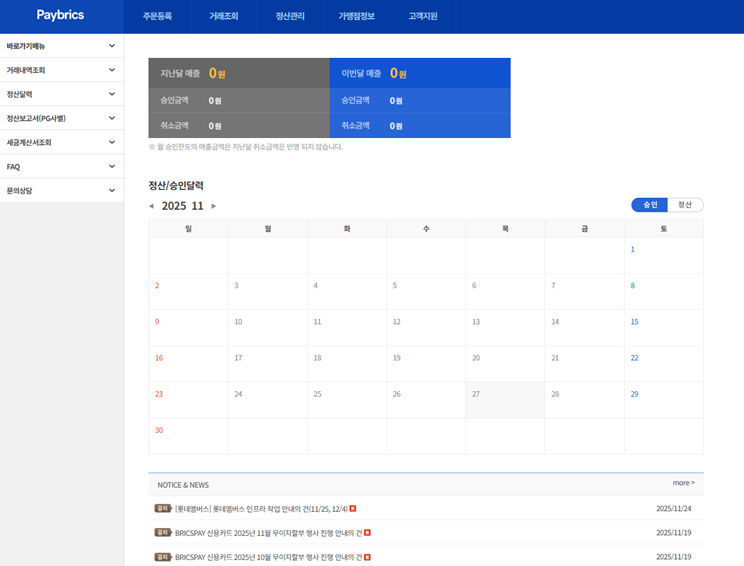Click 공지 badge on 11월 무이자할부 notice

coord(162,533)
